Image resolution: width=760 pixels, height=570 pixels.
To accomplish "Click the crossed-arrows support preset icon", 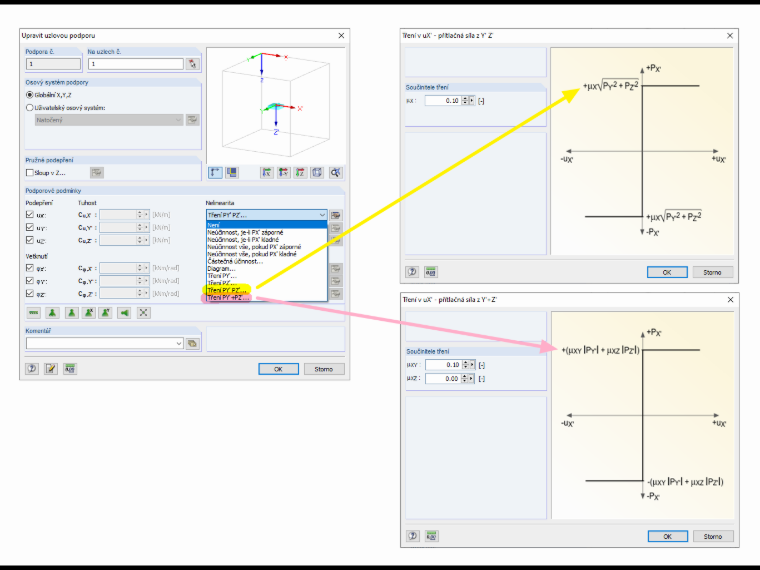I will tap(143, 313).
